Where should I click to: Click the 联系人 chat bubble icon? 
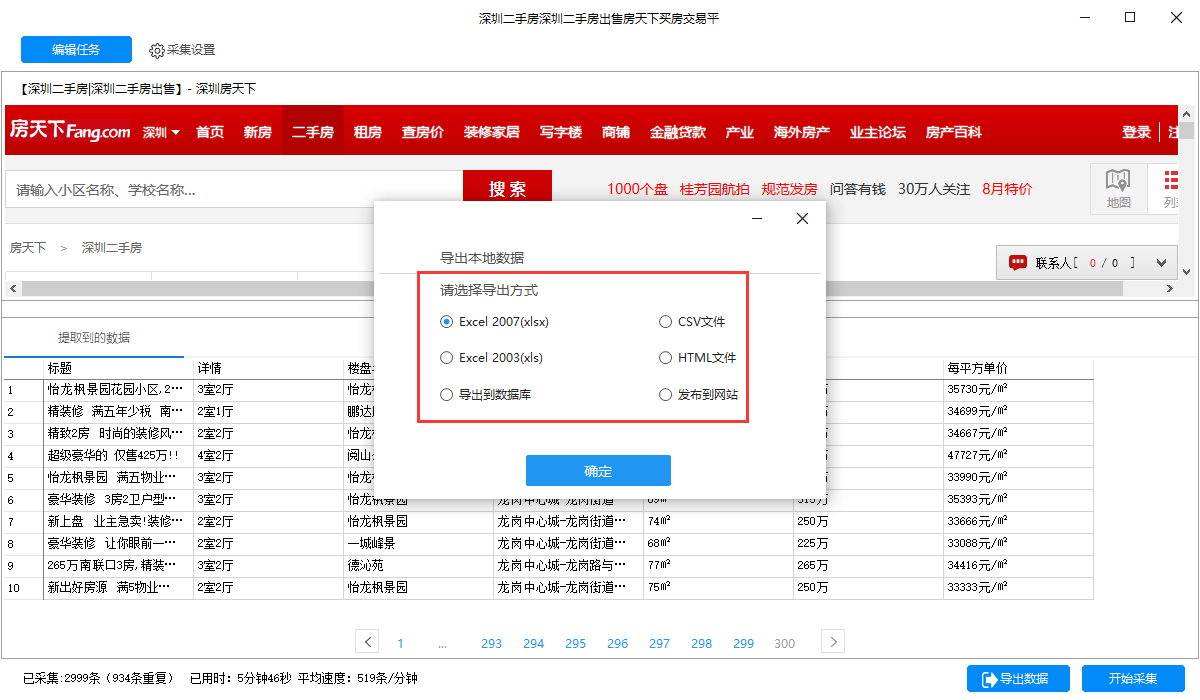pos(1018,263)
